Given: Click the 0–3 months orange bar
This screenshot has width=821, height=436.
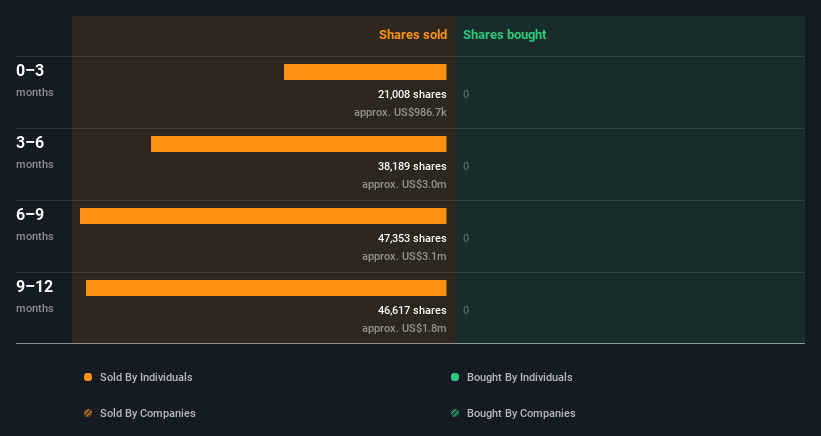Looking at the screenshot, I should pyautogui.click(x=365, y=72).
